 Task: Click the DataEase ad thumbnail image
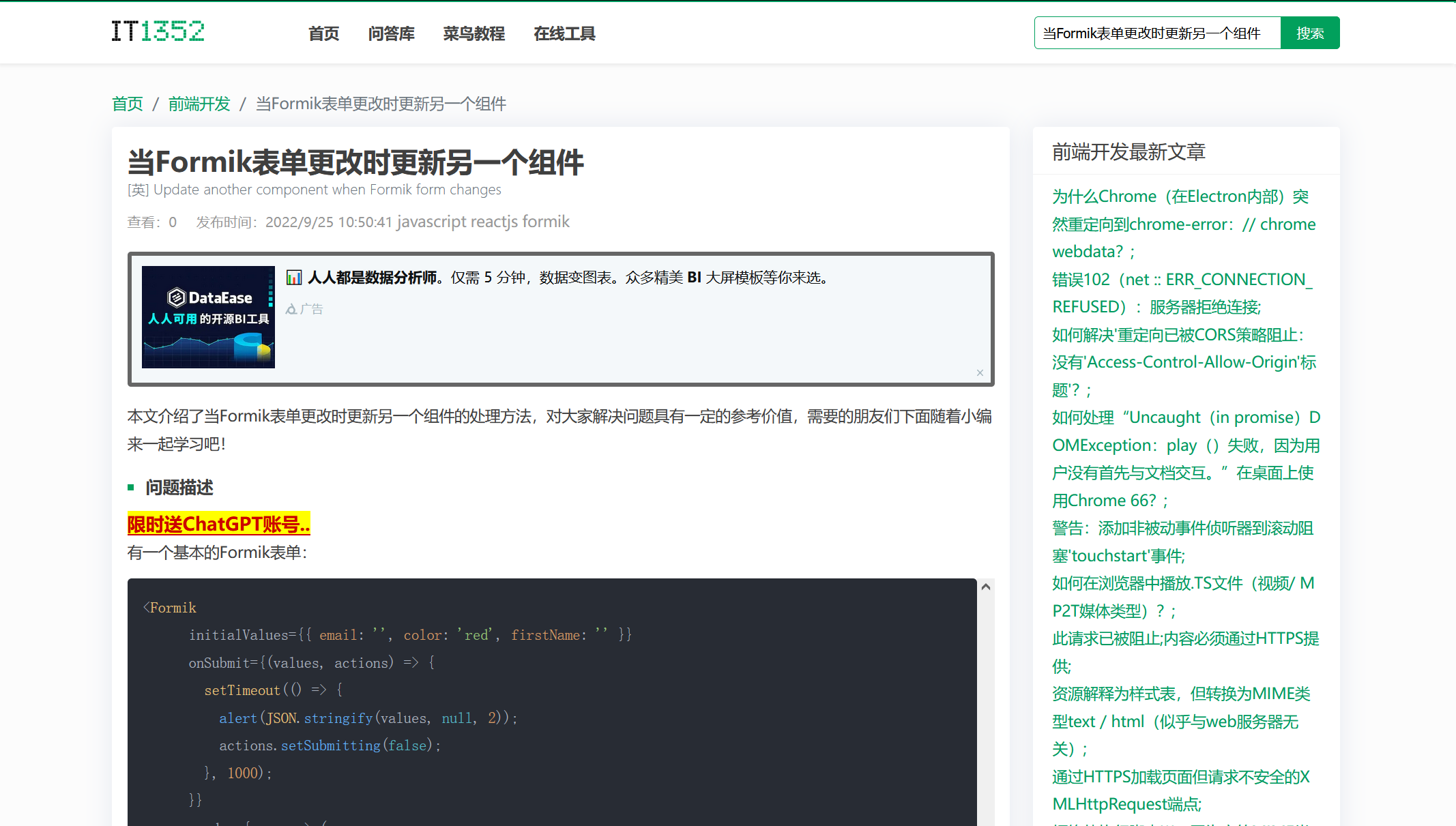click(208, 317)
